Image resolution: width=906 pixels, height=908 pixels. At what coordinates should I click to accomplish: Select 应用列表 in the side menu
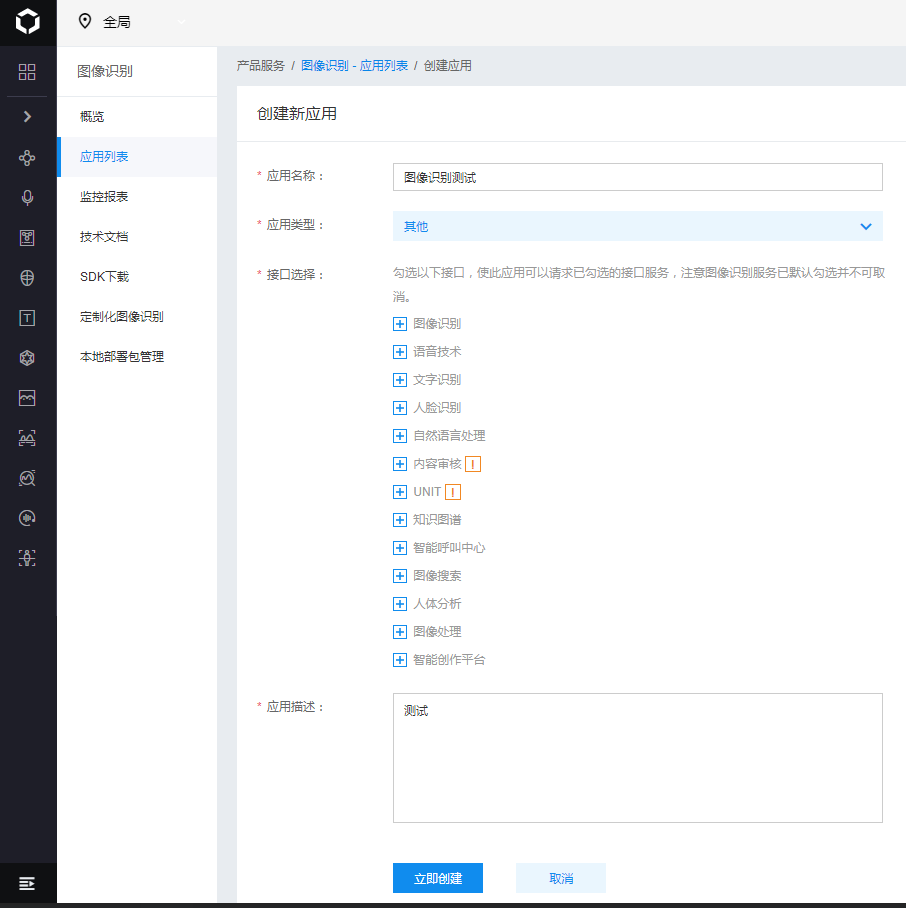click(138, 157)
